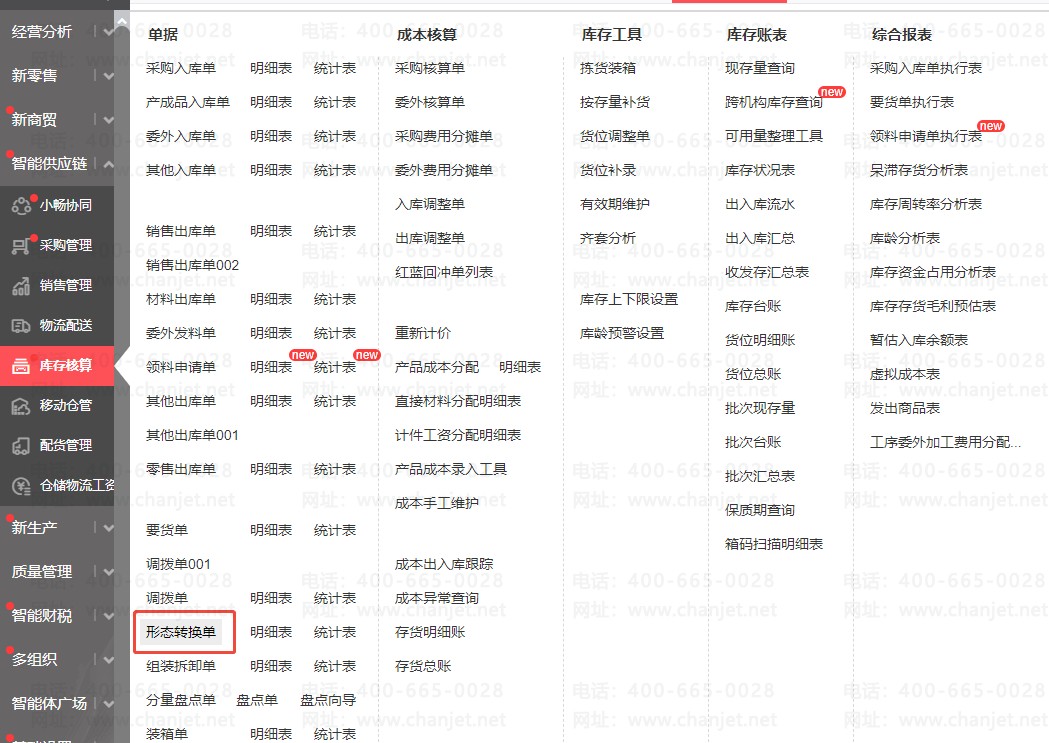
Task: Open the 拣货装箱 inventory tool
Action: (x=608, y=69)
